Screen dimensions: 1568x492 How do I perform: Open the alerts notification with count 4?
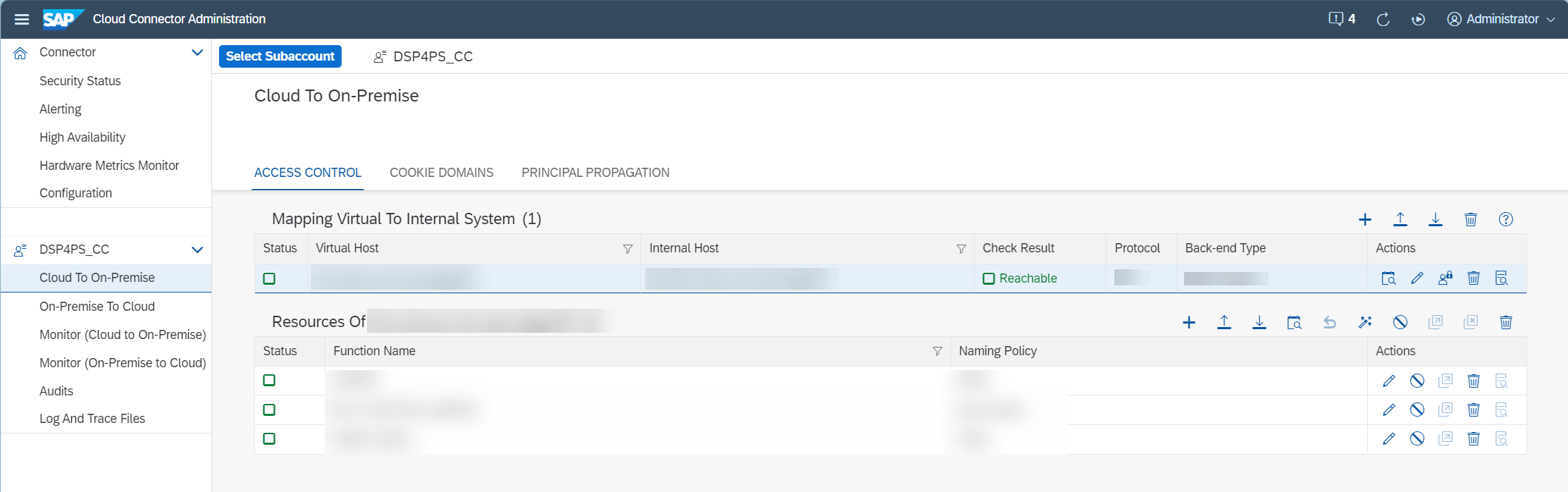coord(1342,19)
